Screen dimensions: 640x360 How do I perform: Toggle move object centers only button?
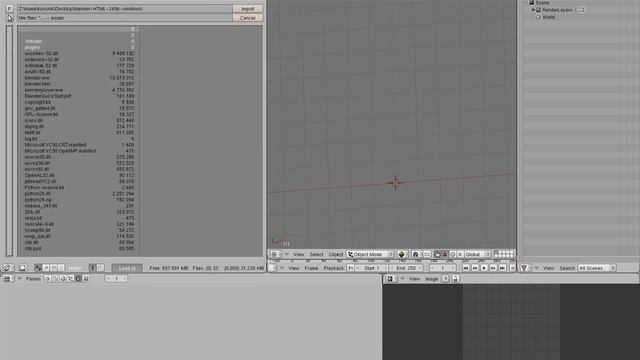[426, 254]
